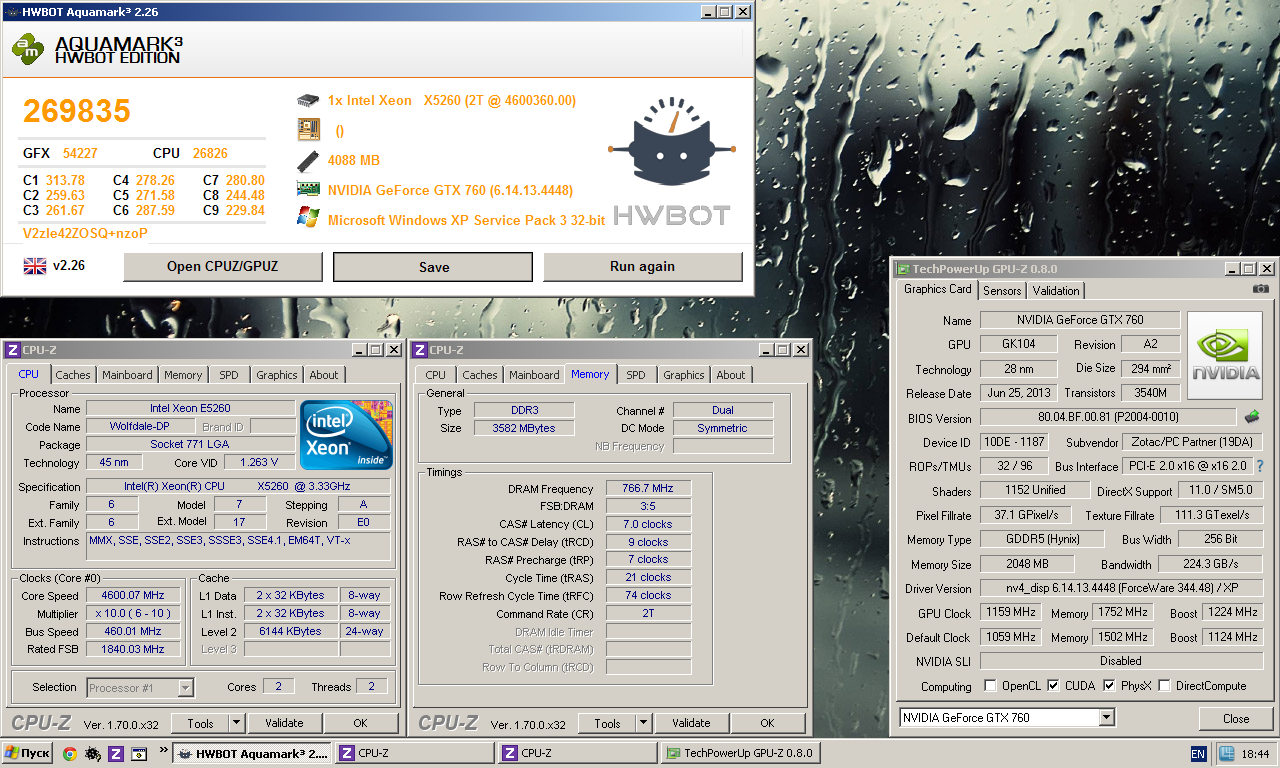
Task: Click the calendar icon in quick launch
Action: [x=139, y=754]
